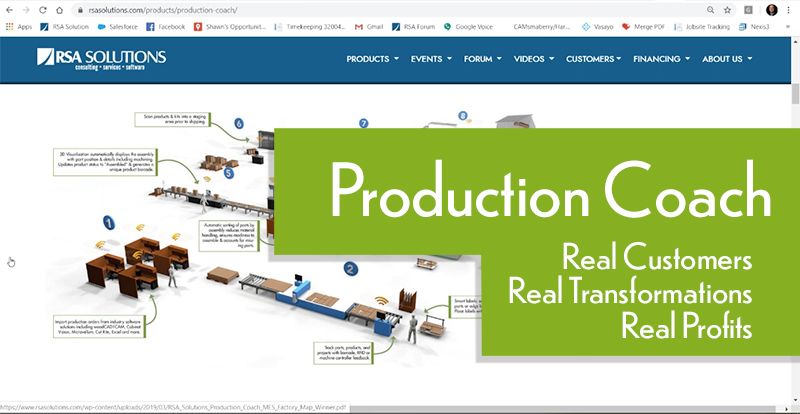The image size is (800, 414).
Task: Click the zoom magnifier icon in address bar
Action: click(710, 10)
